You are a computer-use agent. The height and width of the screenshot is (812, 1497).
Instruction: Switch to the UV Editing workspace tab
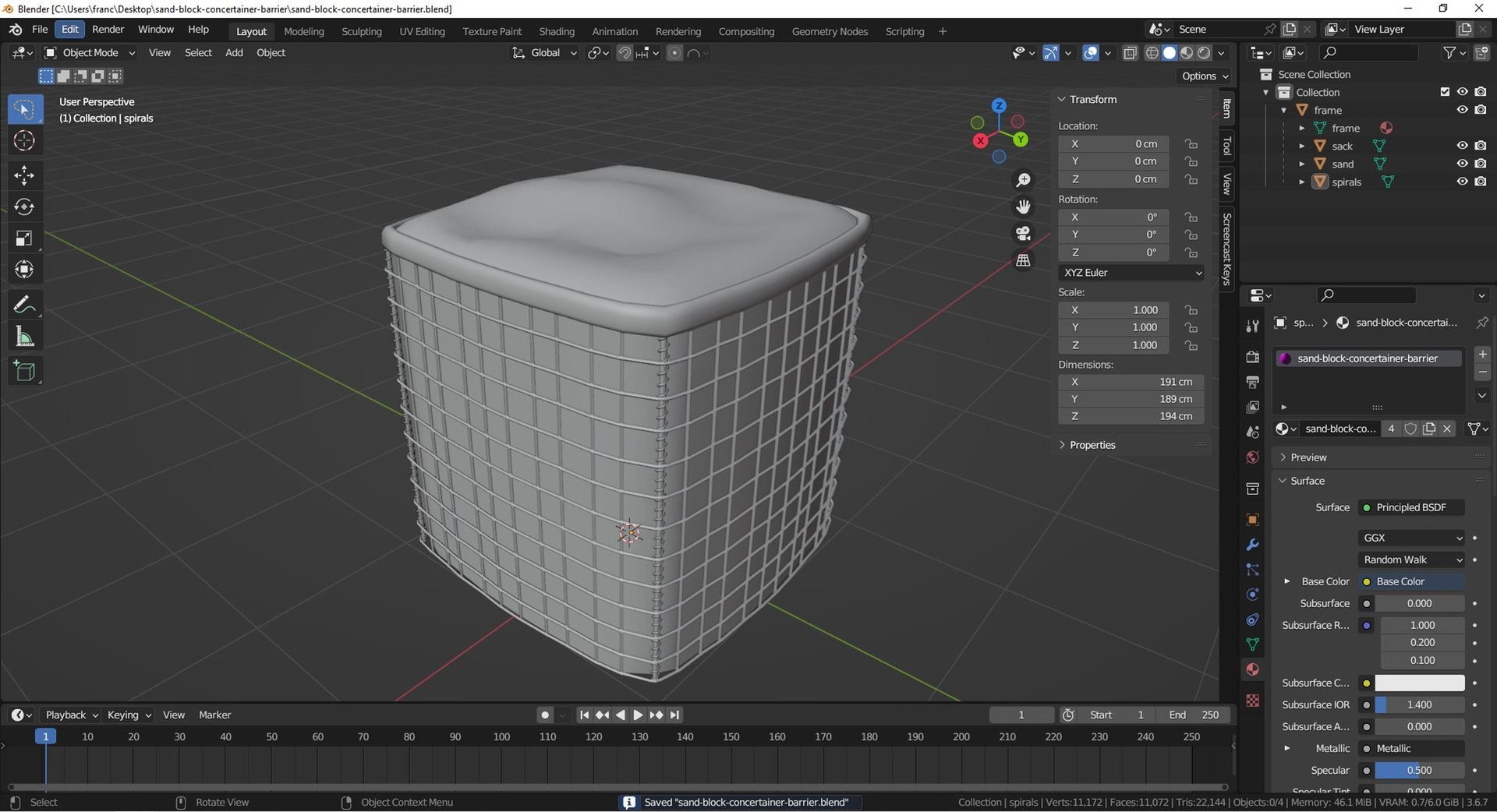coord(422,31)
